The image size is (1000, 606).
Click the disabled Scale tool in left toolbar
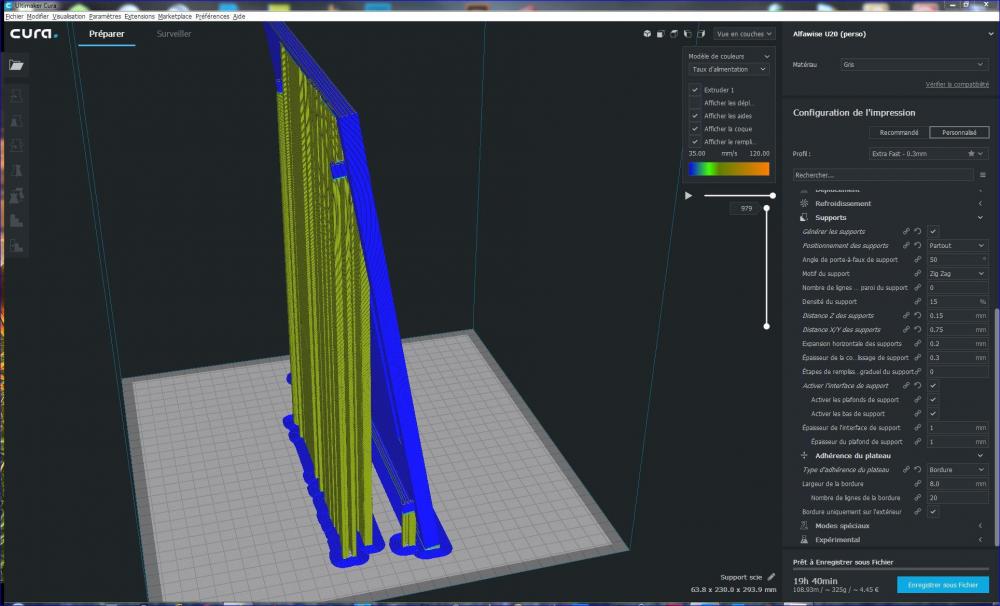click(x=17, y=121)
